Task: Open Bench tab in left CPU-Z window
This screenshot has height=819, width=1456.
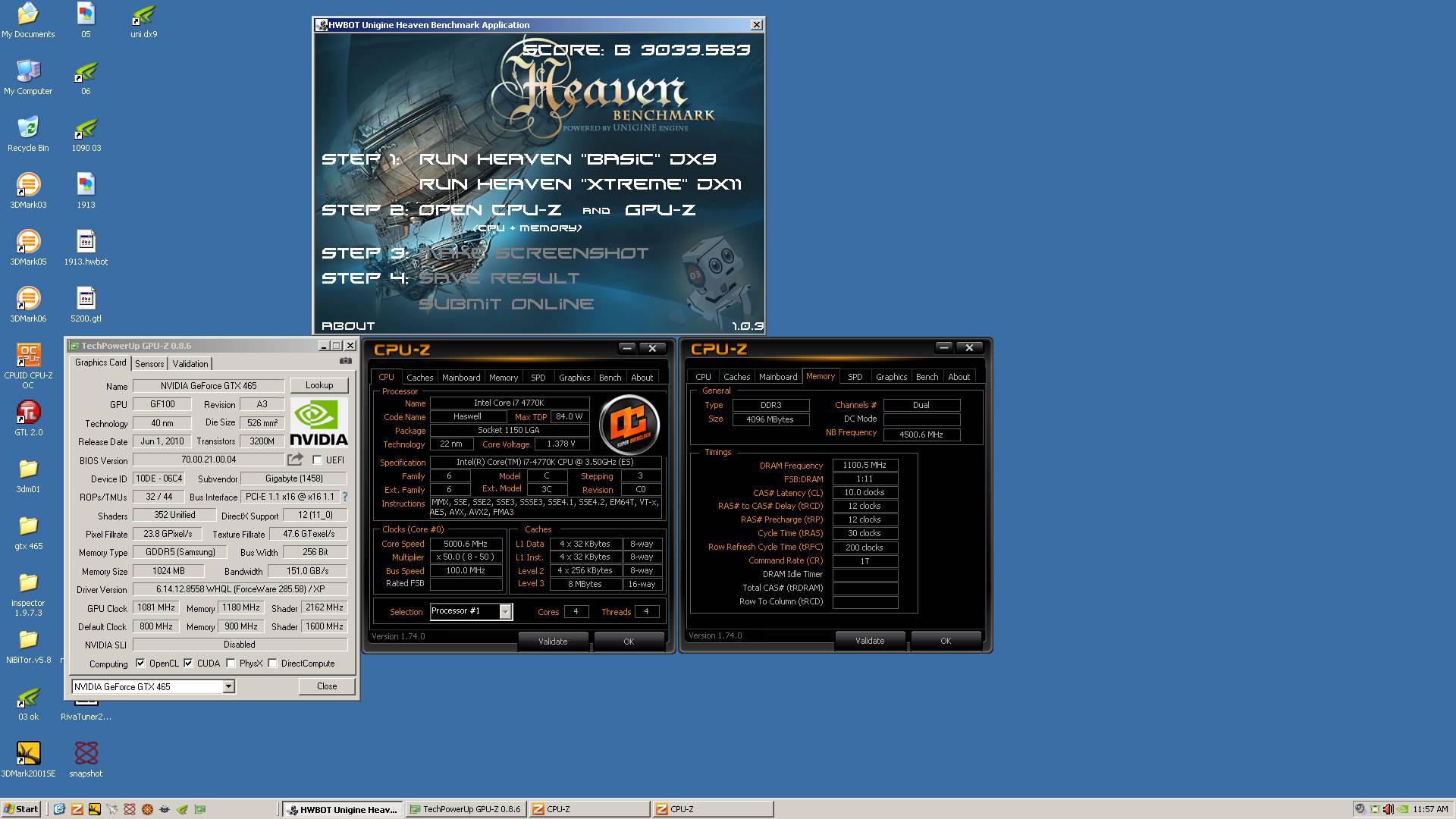Action: point(610,378)
